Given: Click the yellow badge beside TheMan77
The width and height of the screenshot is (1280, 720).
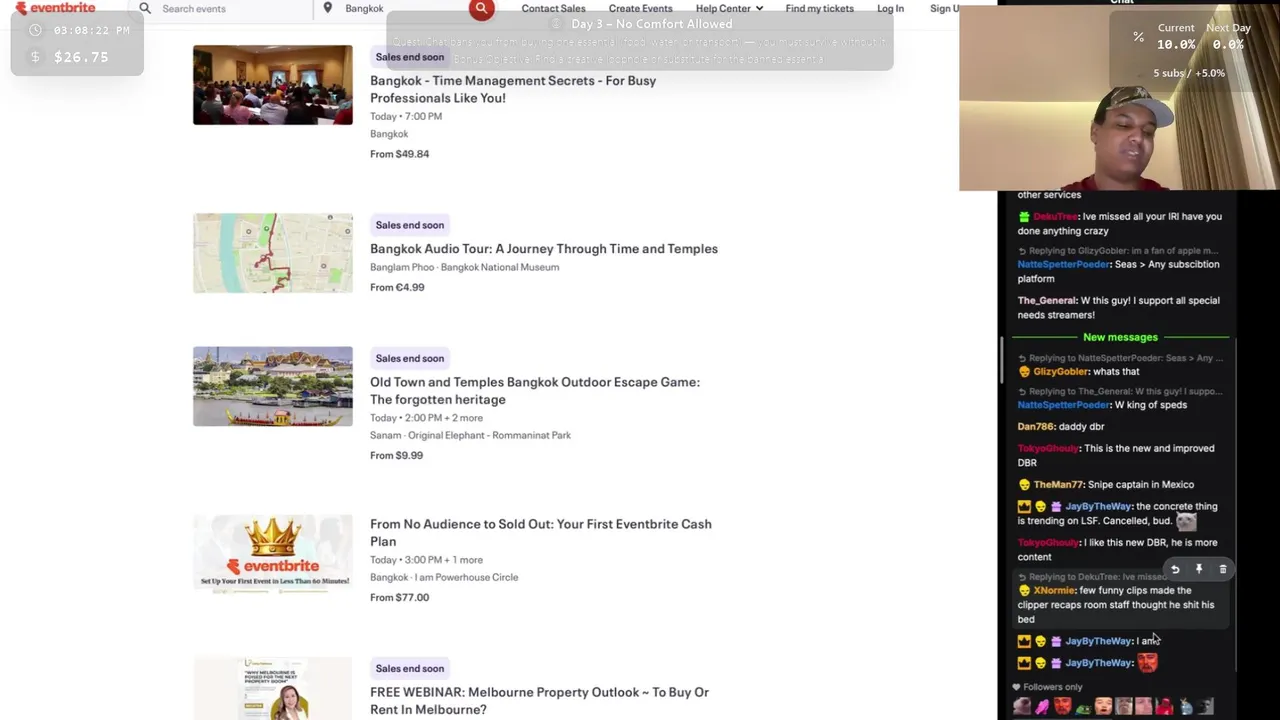Looking at the screenshot, I should pyautogui.click(x=1024, y=485).
